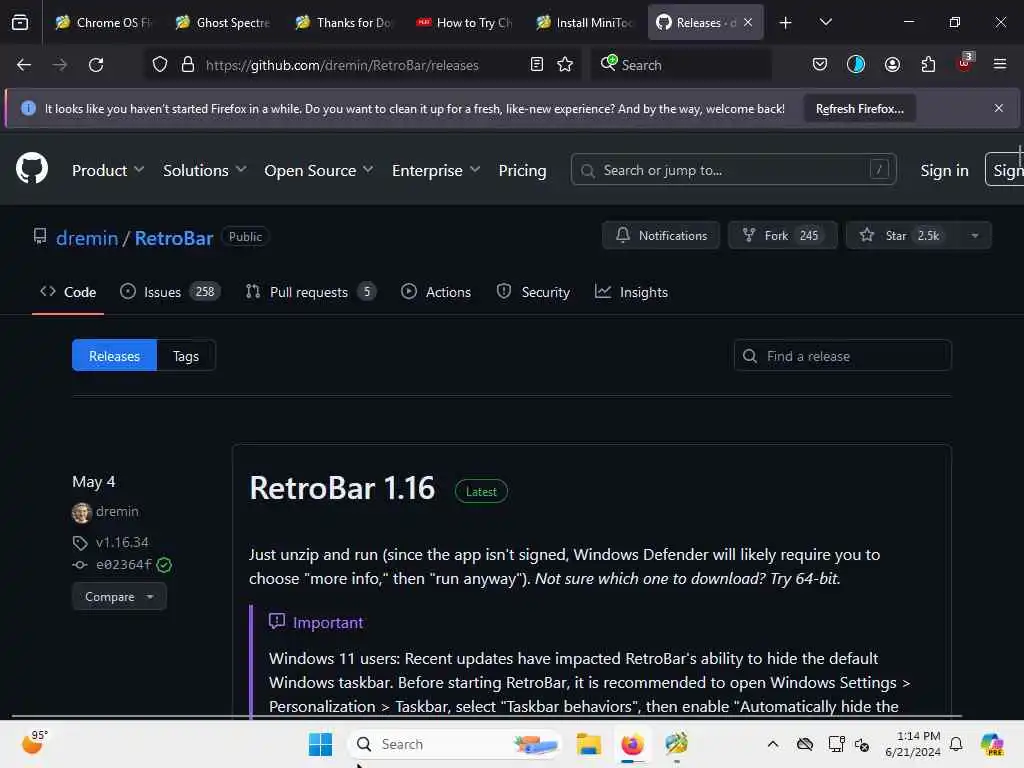
Task: Click the Pricing link
Action: (522, 170)
